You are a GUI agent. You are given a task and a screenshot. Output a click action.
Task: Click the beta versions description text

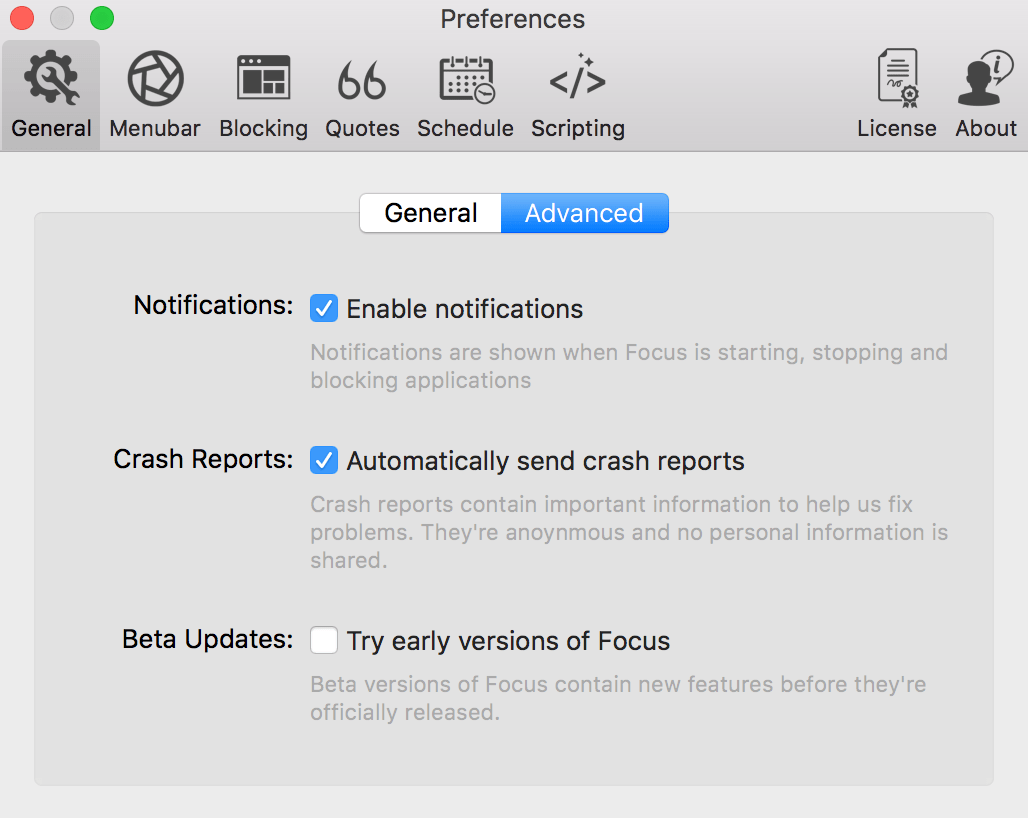click(618, 698)
